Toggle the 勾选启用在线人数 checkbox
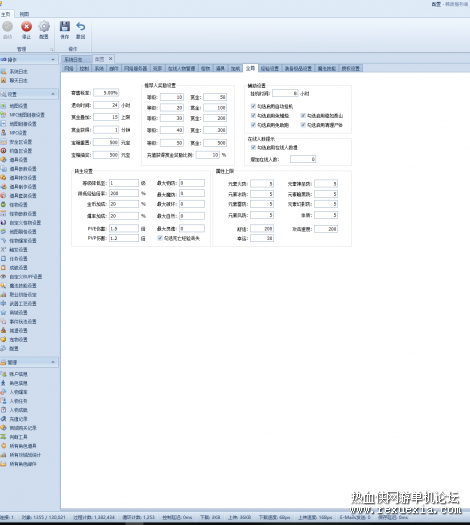 click(x=253, y=147)
